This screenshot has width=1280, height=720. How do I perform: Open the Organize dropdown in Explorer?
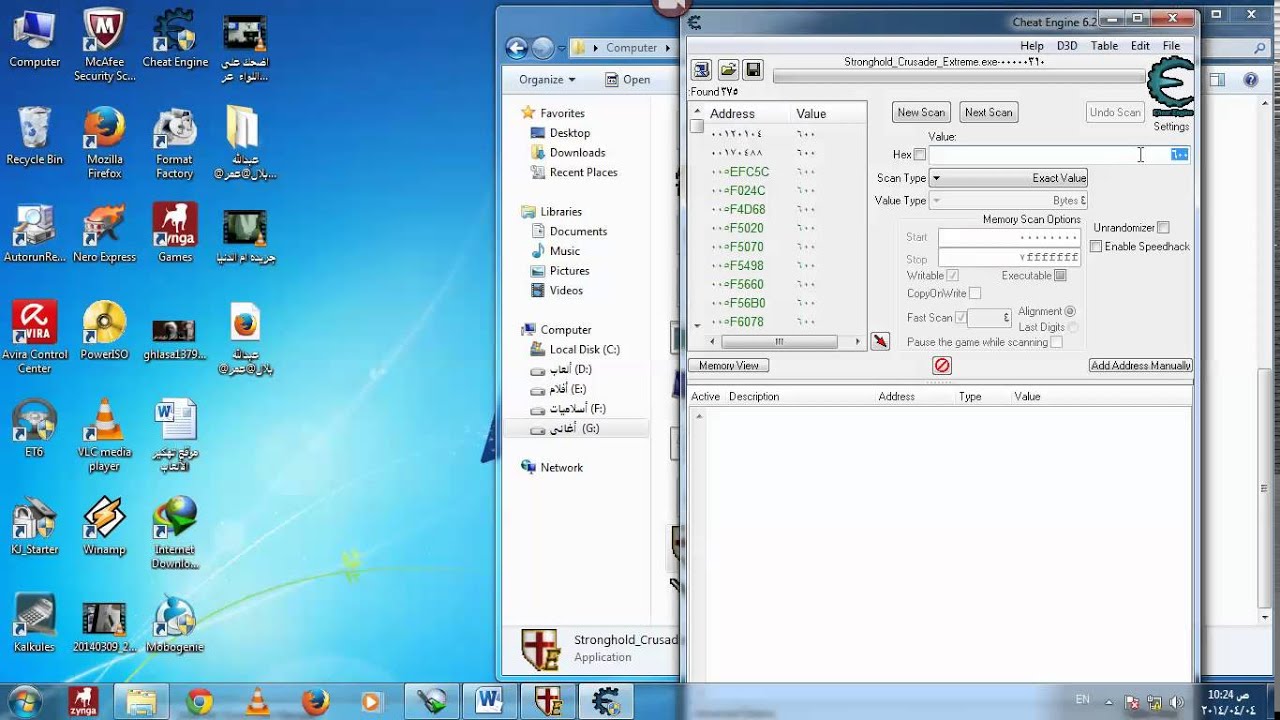547,80
